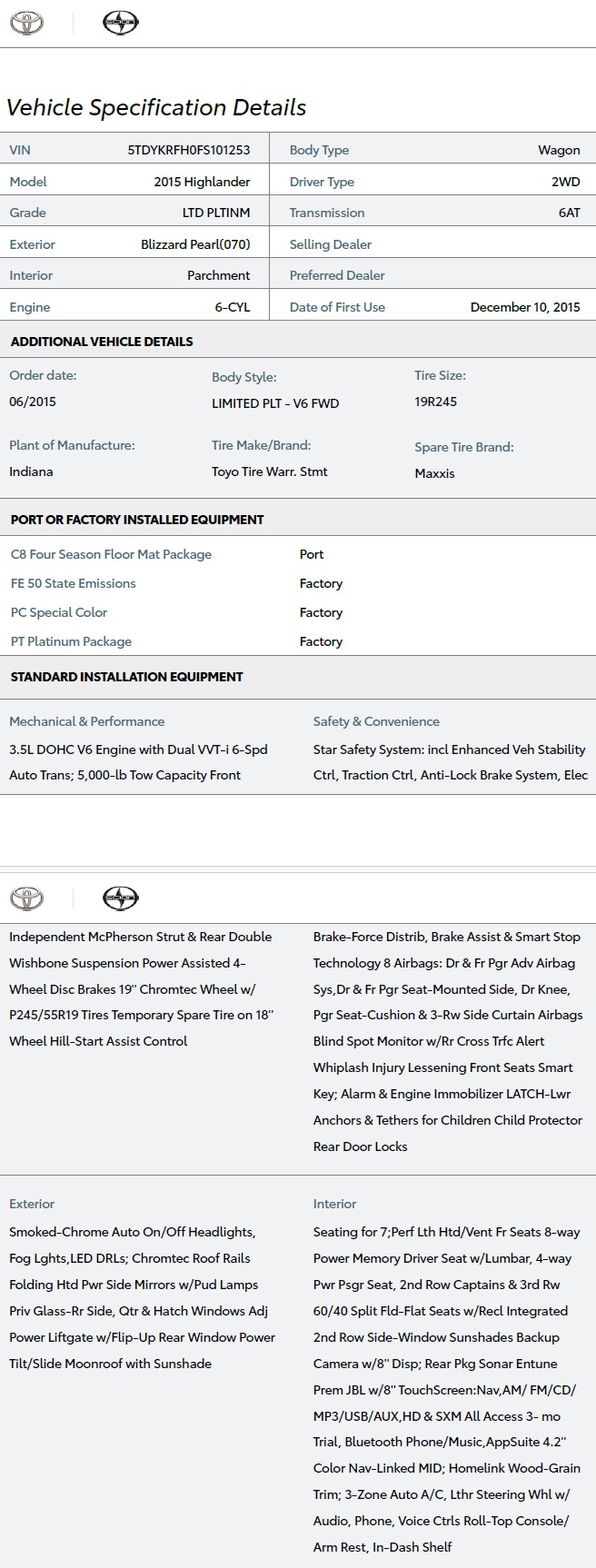Click the Grade value LTD PLTINM
The height and width of the screenshot is (1568, 596).
pos(216,213)
